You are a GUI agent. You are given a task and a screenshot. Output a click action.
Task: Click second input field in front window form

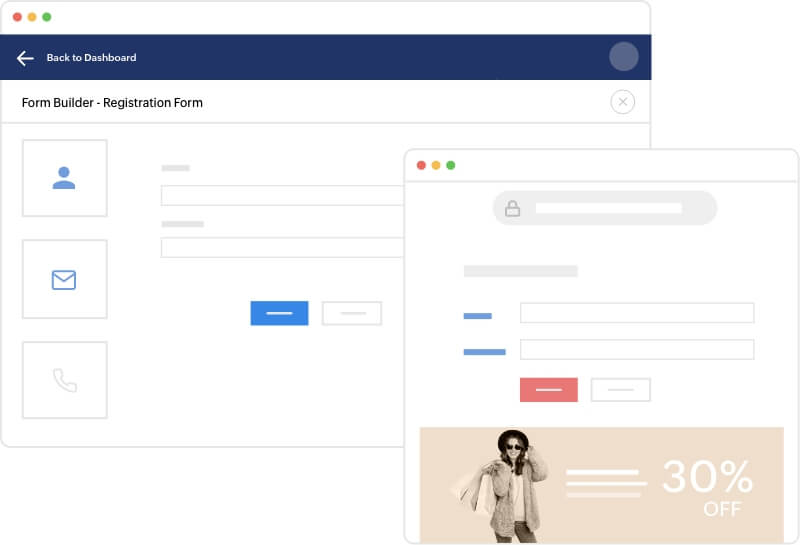pos(637,350)
